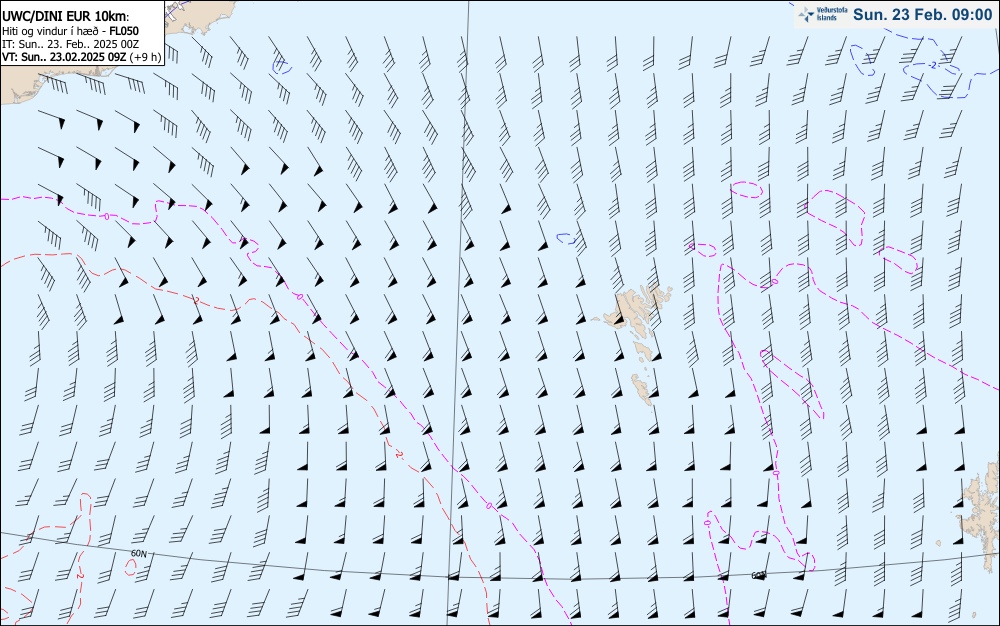
Task: Click the 'VT: Sun.. 23.02.2025 09Z (+9 h)' line
Action: (82, 57)
